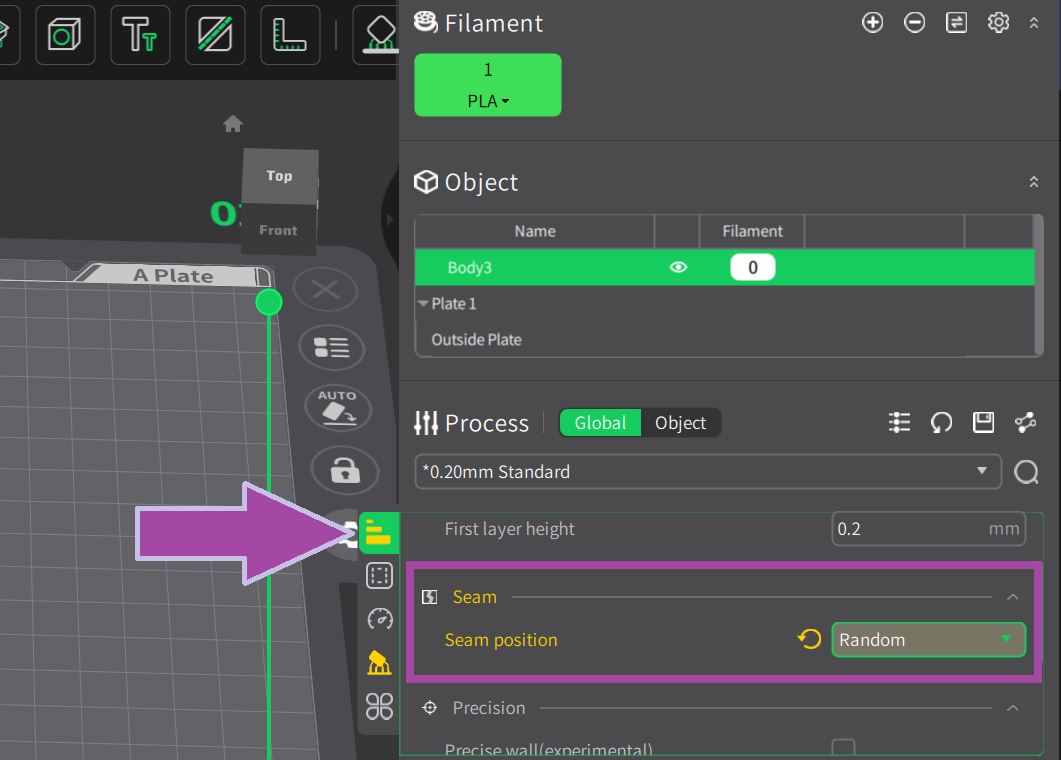The width and height of the screenshot is (1061, 760).
Task: Select the Global process tab
Action: 600,423
